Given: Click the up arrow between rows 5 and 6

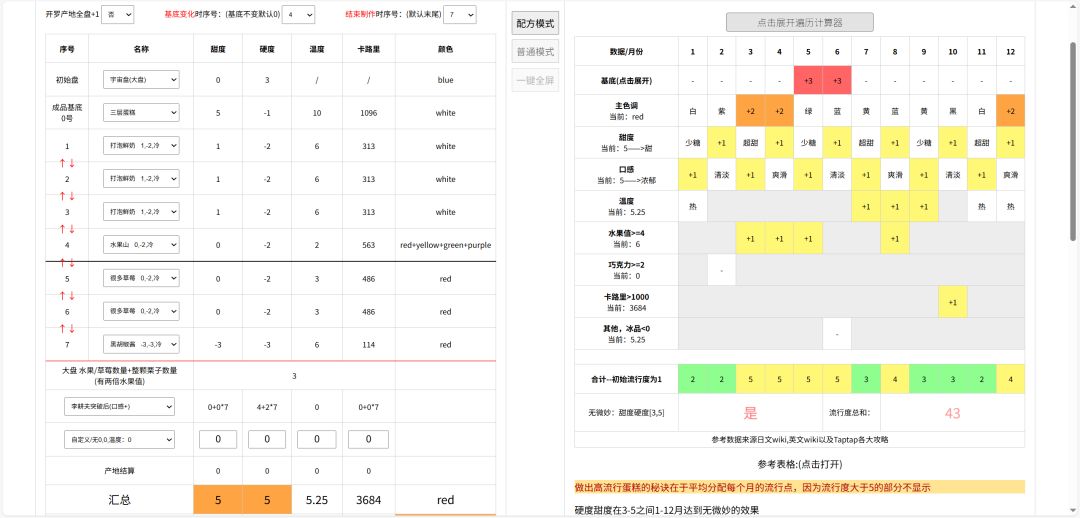Looking at the screenshot, I should [61, 295].
